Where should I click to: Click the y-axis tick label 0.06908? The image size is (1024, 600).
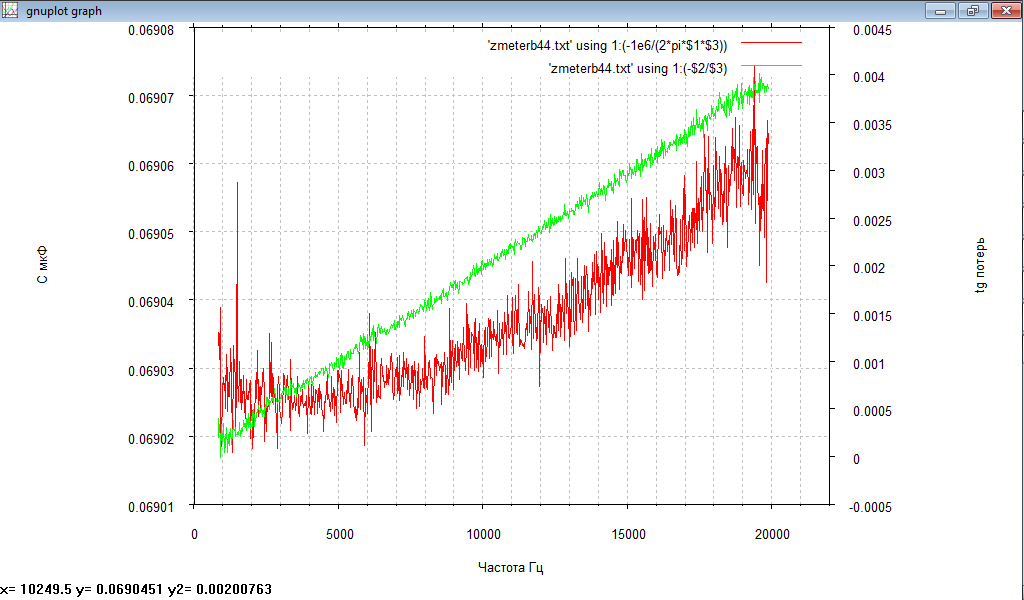coord(152,29)
